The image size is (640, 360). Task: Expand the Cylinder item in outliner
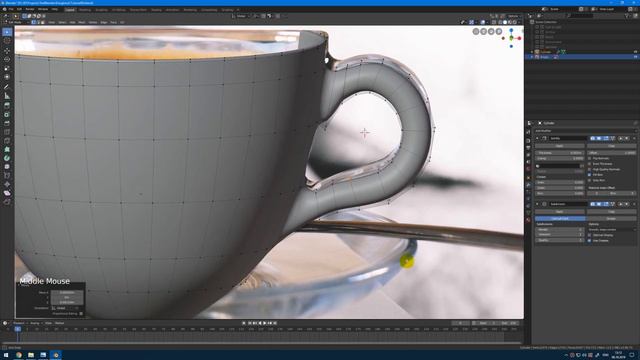pos(532,52)
